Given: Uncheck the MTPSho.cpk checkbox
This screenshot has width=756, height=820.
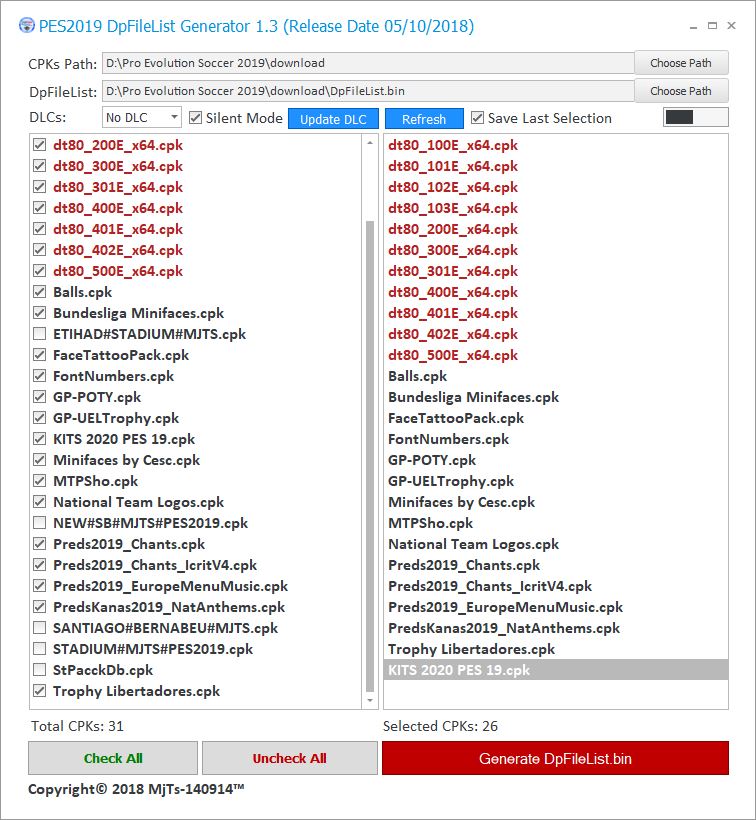Looking at the screenshot, I should tap(40, 481).
